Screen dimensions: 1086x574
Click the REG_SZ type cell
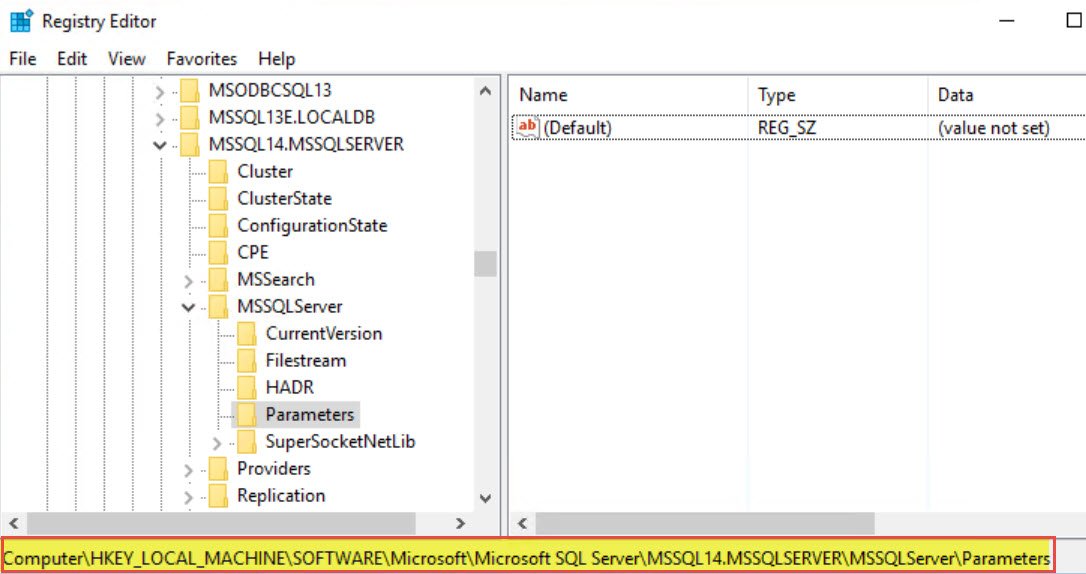tap(787, 127)
